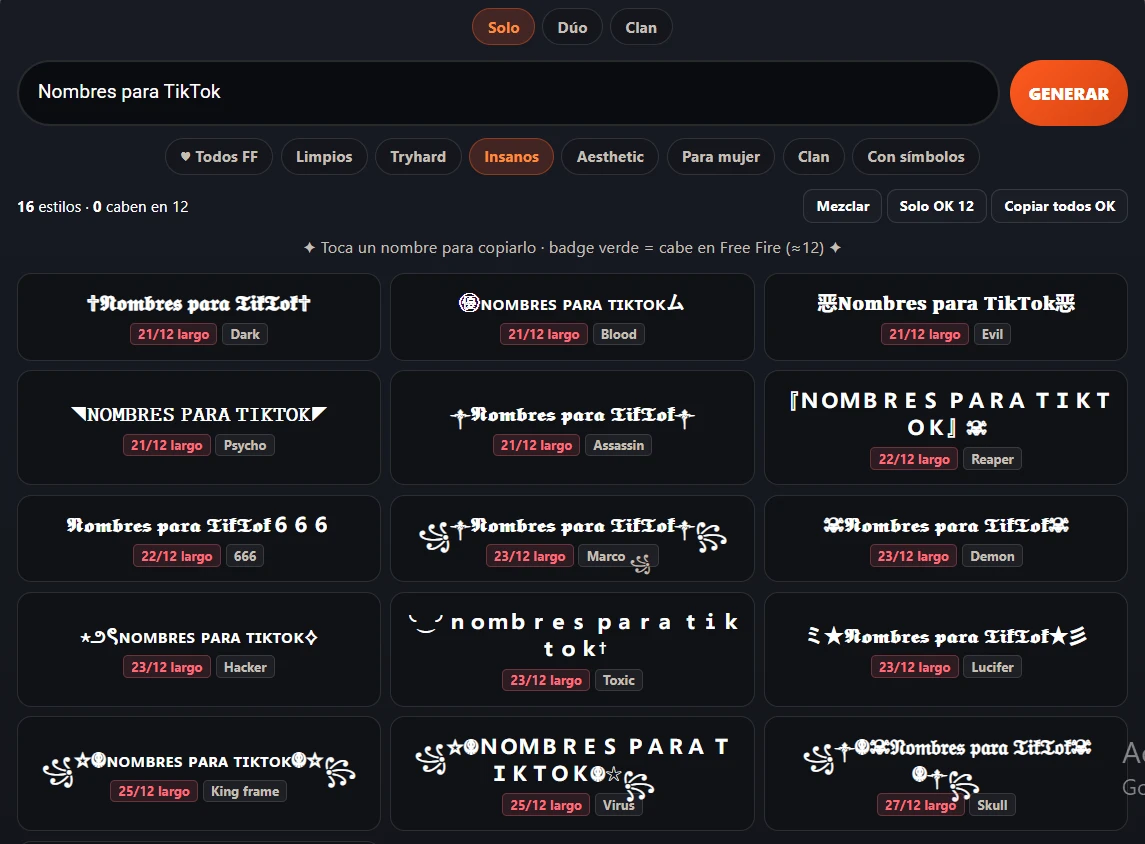Choose the Aesthetic style filter
Viewport: 1145px width, 844px height.
tap(610, 156)
